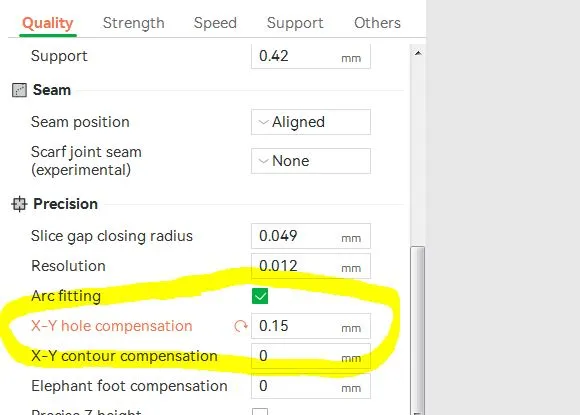Click the X-Y contour compensation field

click(x=311, y=356)
